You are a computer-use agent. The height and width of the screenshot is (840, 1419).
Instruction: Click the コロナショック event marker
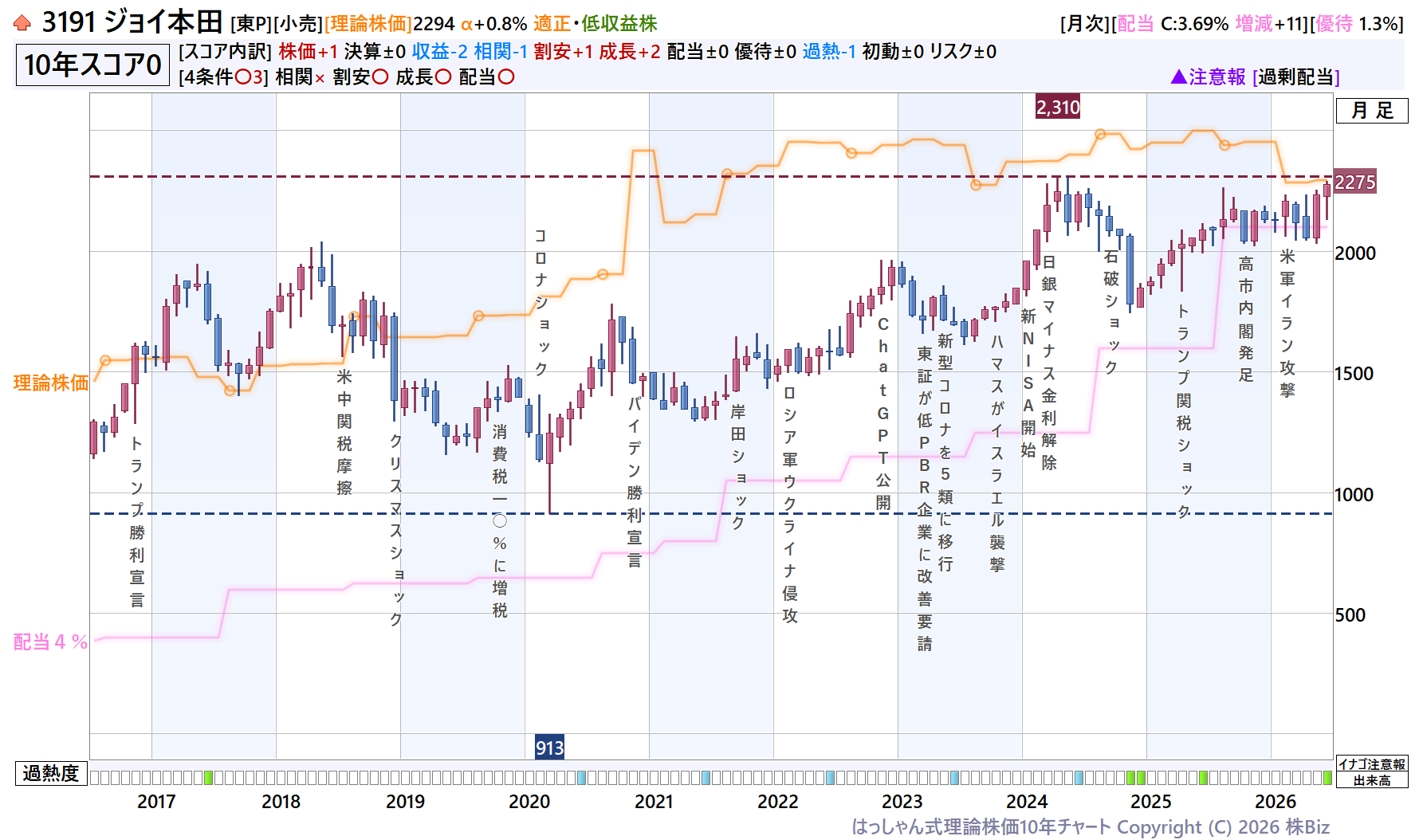[x=541, y=302]
